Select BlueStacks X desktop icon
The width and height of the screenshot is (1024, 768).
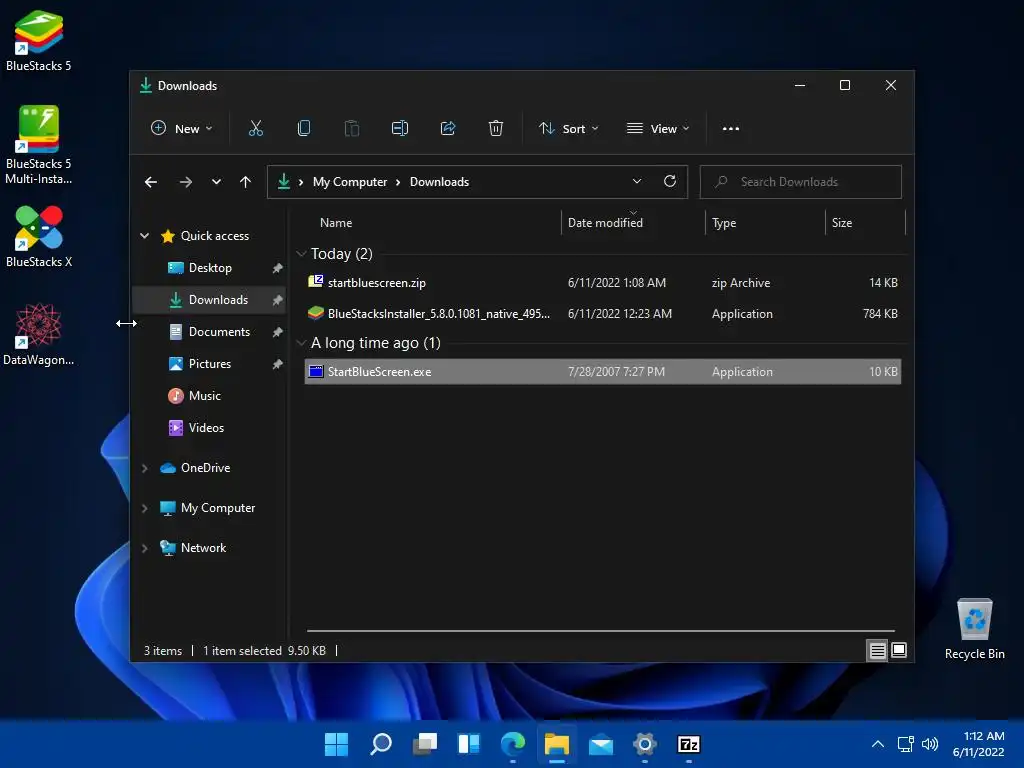[x=39, y=236]
